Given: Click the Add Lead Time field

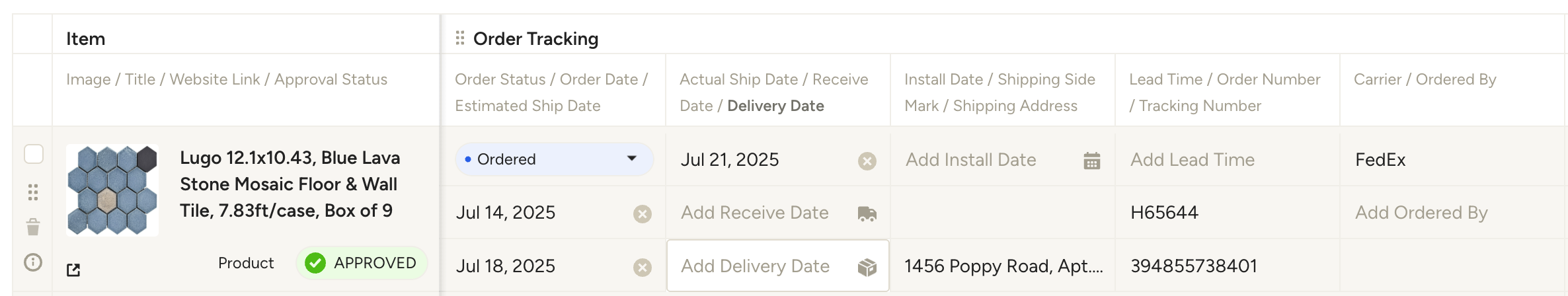Looking at the screenshot, I should [x=1192, y=160].
